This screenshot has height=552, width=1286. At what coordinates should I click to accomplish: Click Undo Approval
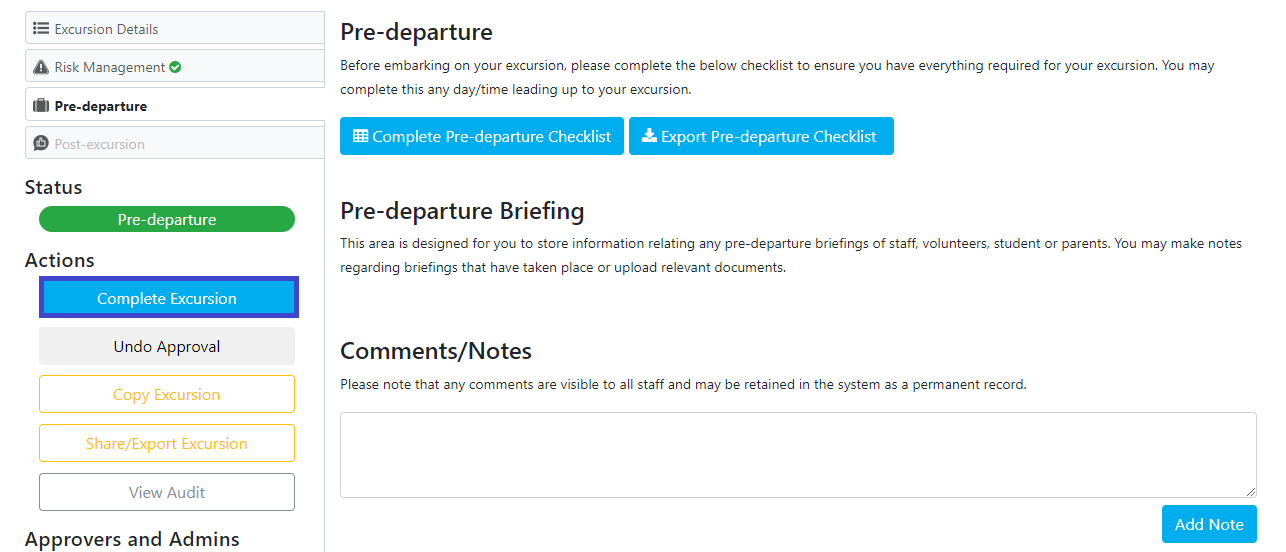click(167, 346)
